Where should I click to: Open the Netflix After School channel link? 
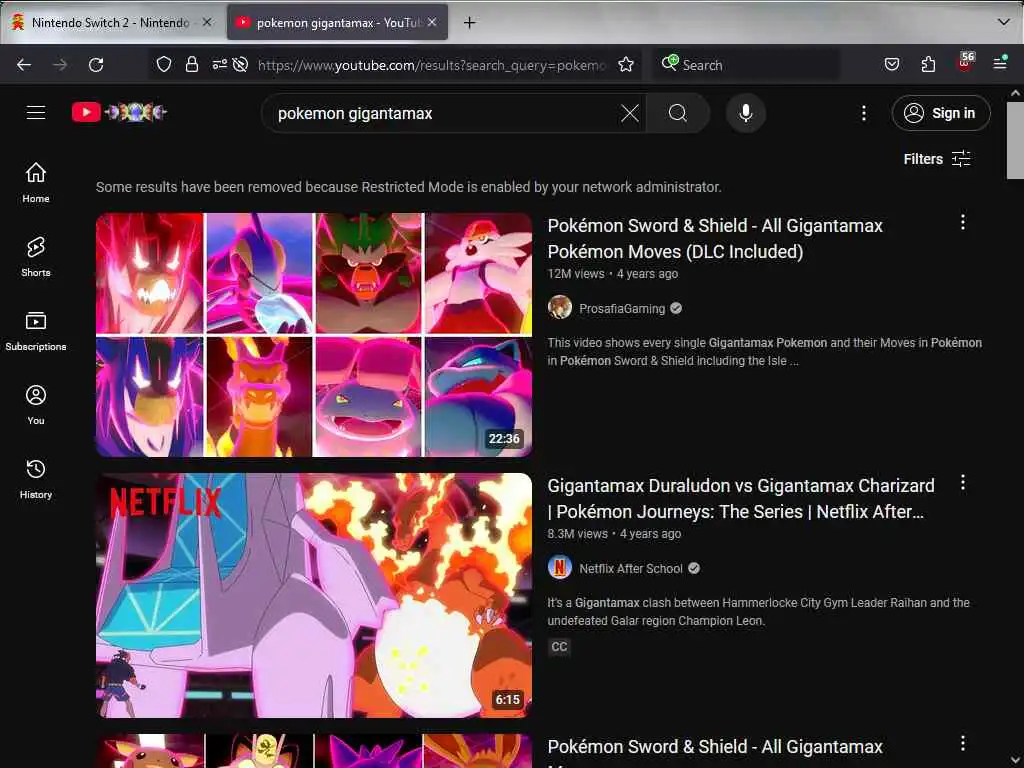click(x=631, y=568)
